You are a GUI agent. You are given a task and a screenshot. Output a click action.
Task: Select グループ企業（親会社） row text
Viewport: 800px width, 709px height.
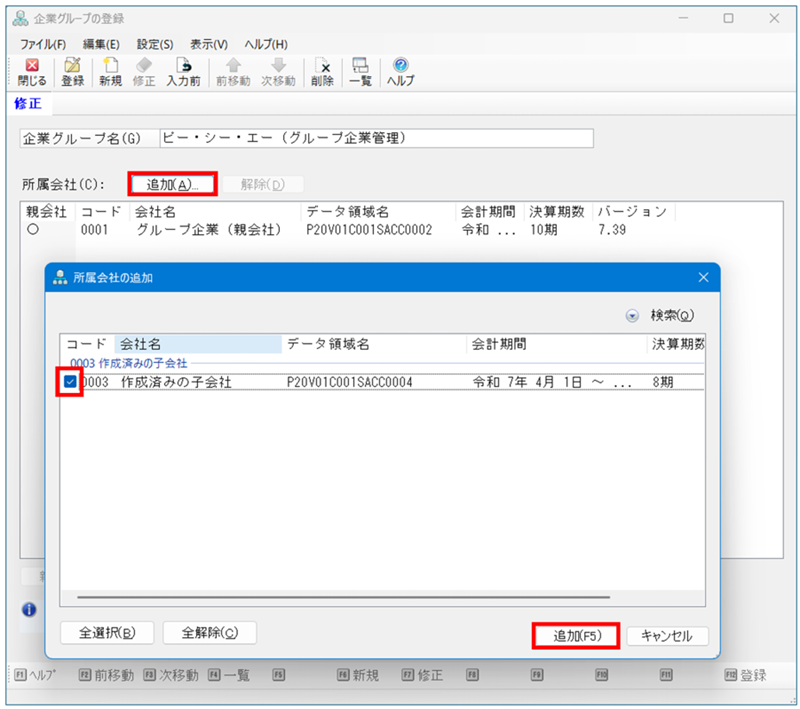point(209,230)
